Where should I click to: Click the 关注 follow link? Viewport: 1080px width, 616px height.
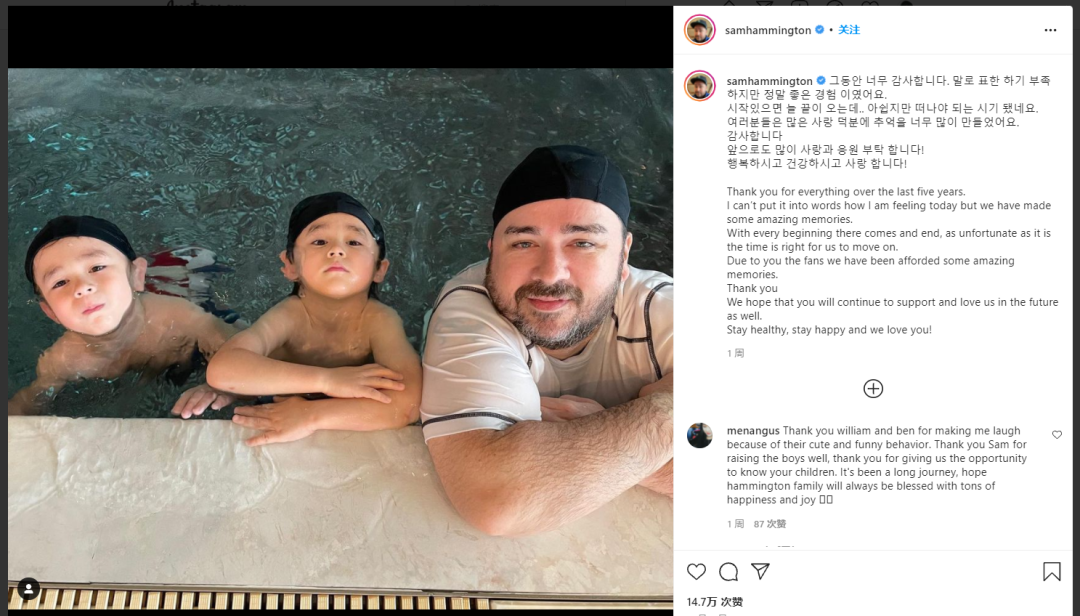click(x=849, y=30)
